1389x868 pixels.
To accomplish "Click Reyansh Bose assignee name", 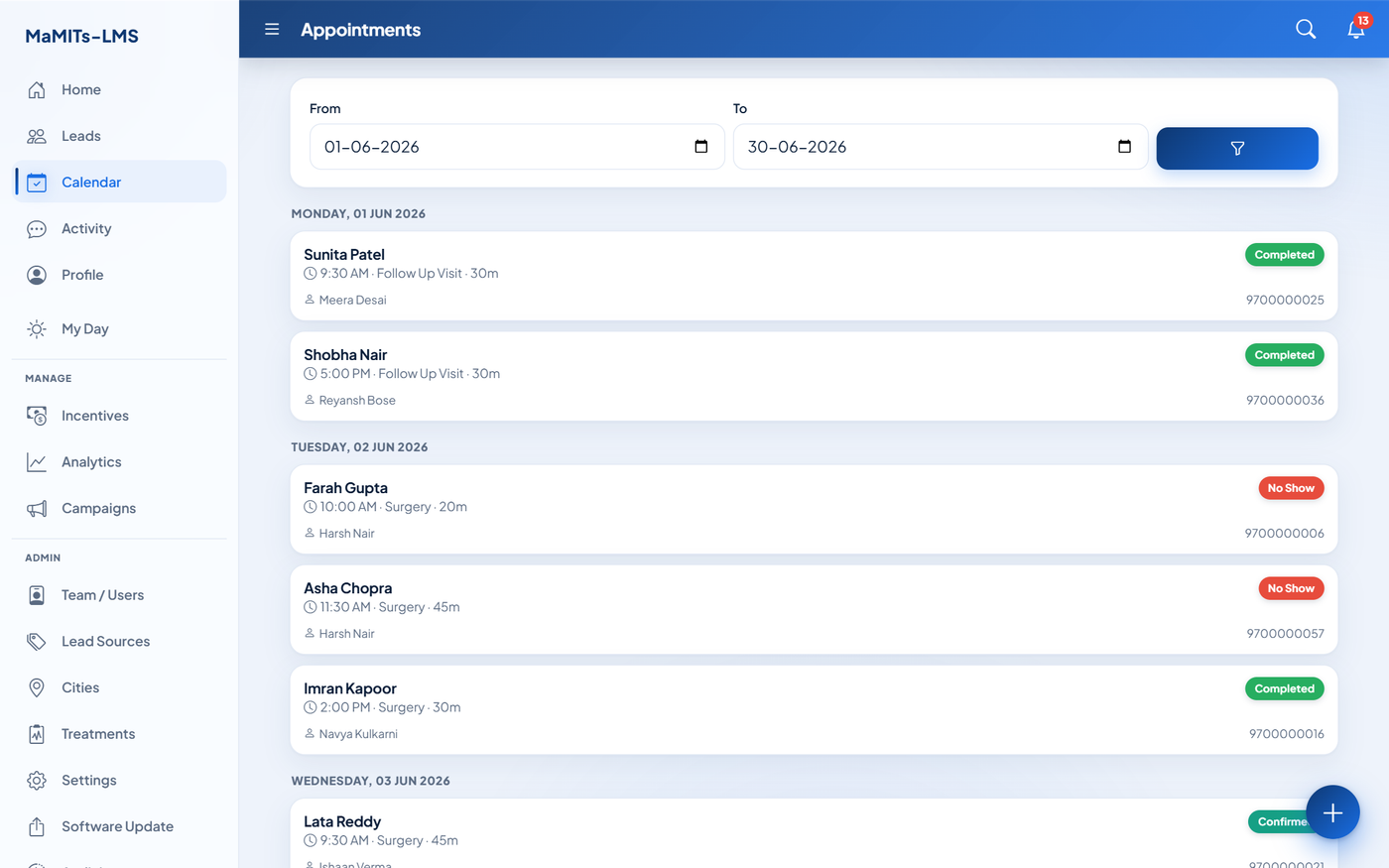I will click(x=357, y=401).
